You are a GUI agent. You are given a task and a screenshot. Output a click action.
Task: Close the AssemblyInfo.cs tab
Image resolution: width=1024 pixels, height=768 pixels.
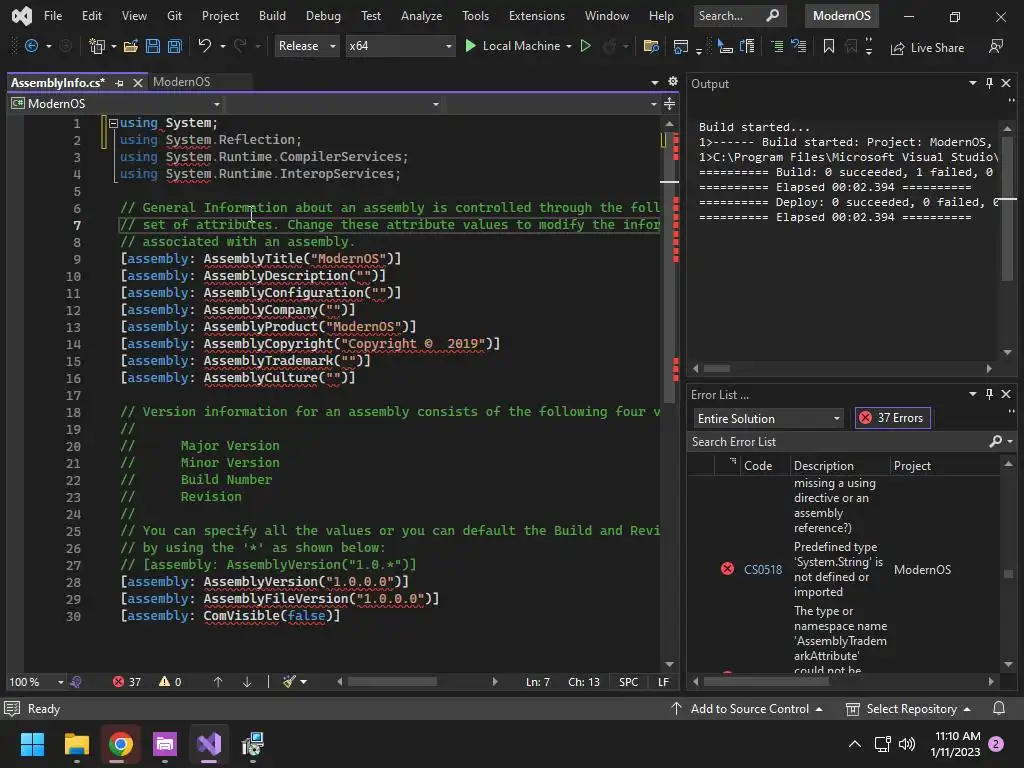coord(137,83)
